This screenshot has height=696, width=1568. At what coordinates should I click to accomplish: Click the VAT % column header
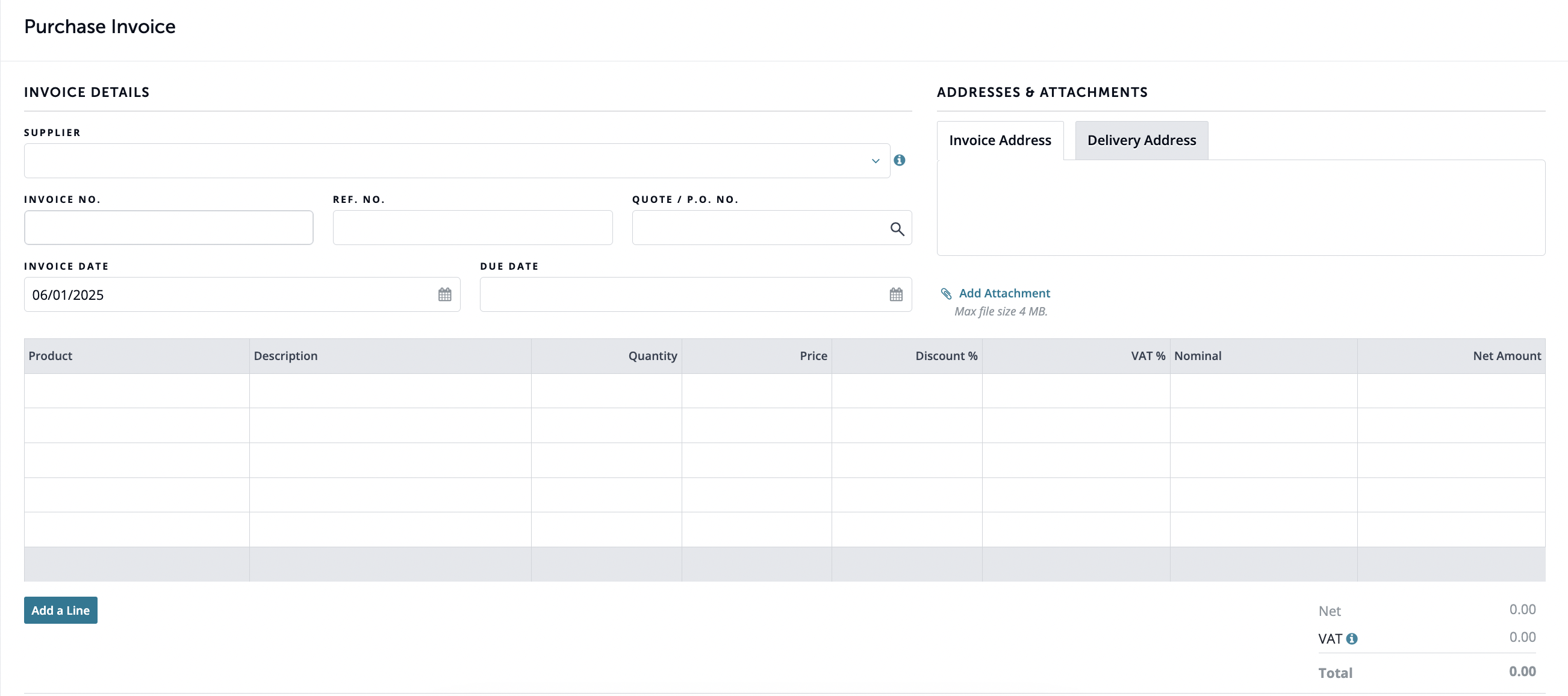tap(1075, 356)
